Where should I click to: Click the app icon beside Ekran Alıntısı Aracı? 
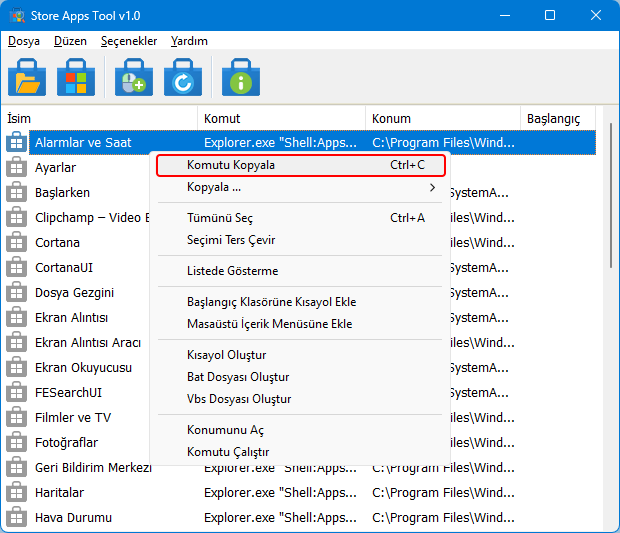(16, 342)
